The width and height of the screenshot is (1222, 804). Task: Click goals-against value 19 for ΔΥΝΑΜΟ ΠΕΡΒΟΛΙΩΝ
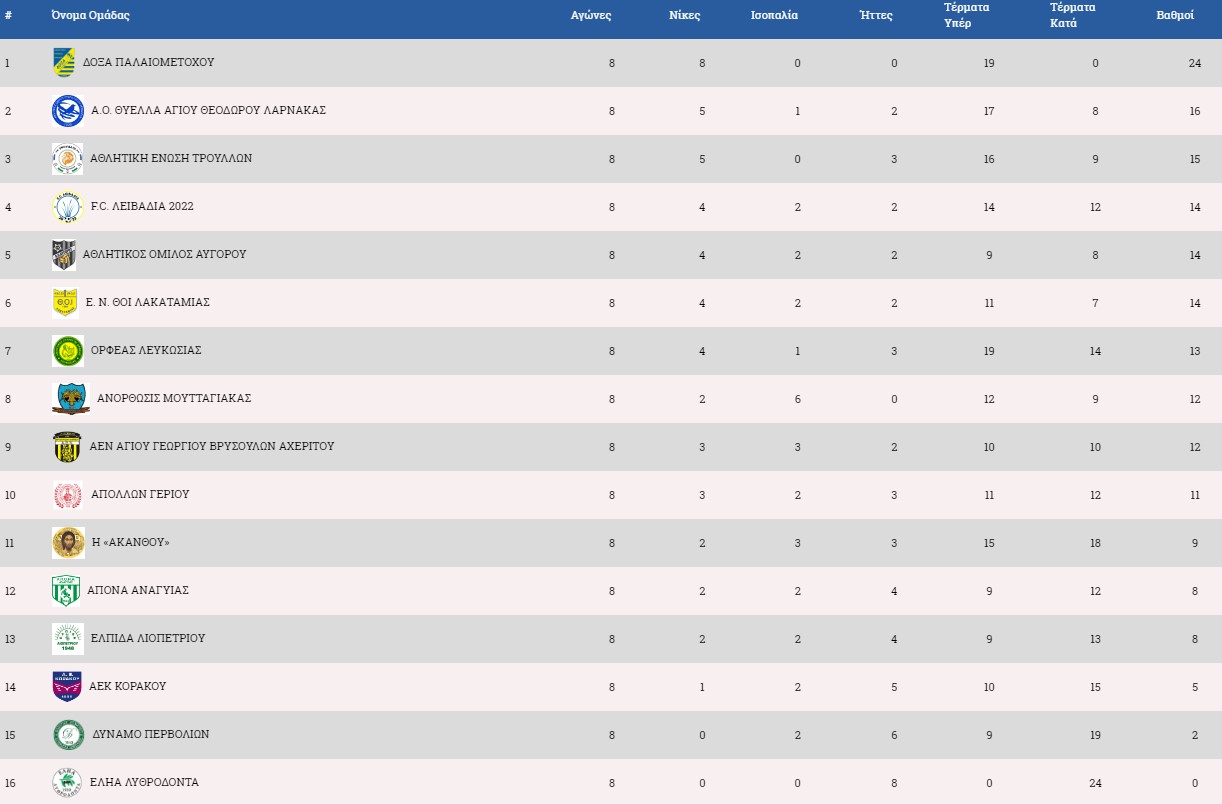point(1095,735)
